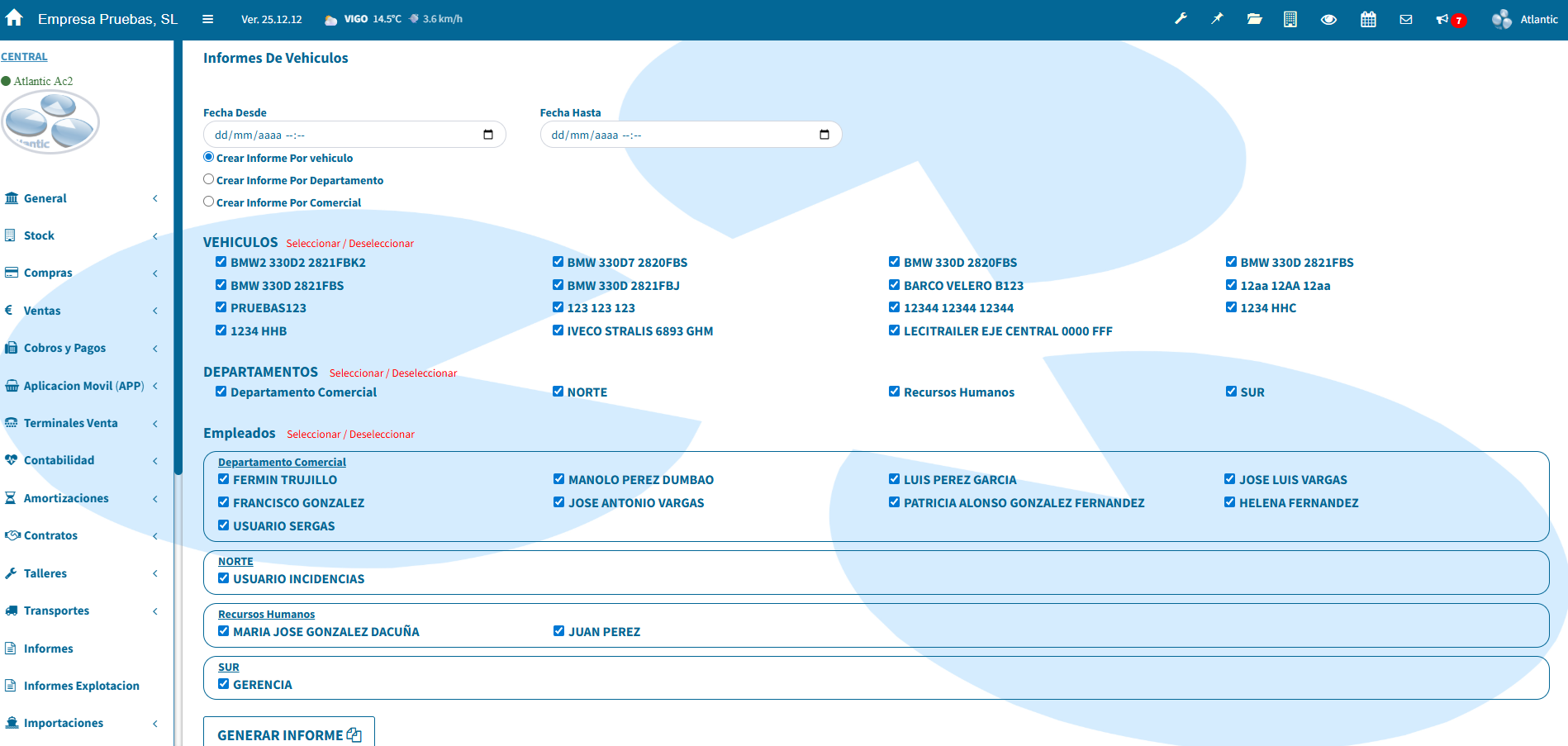Open the wrench settings icon in top bar

1181,19
